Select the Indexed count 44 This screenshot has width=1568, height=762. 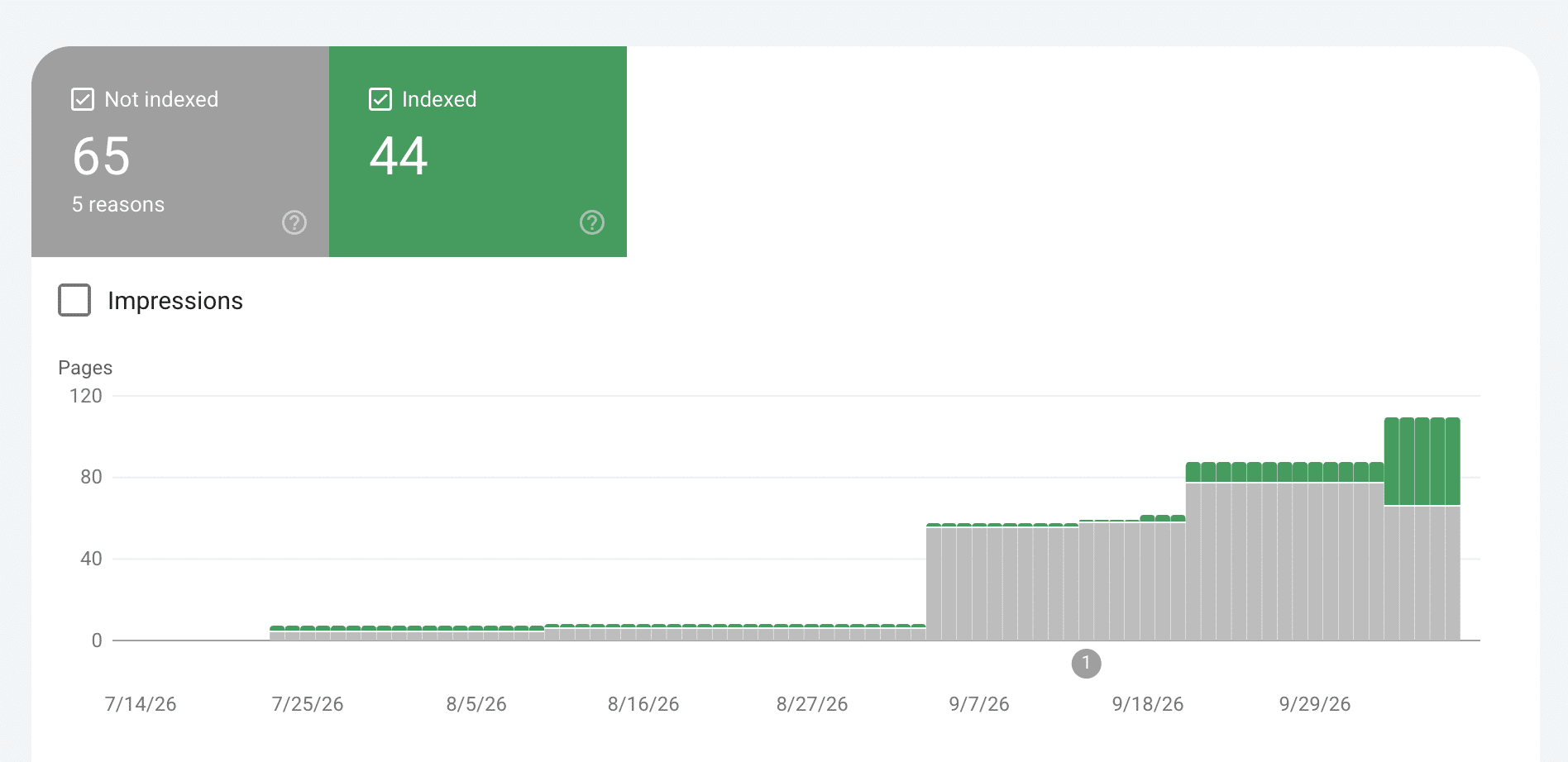click(399, 156)
